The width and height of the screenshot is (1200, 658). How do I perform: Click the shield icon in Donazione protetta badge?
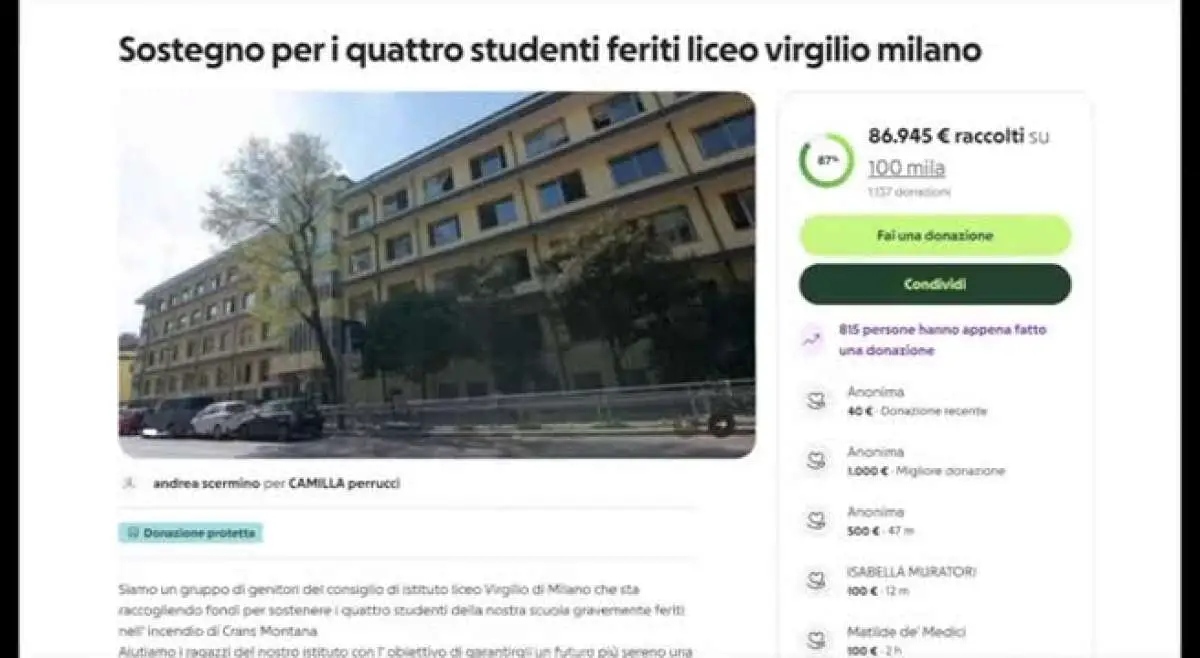(132, 533)
